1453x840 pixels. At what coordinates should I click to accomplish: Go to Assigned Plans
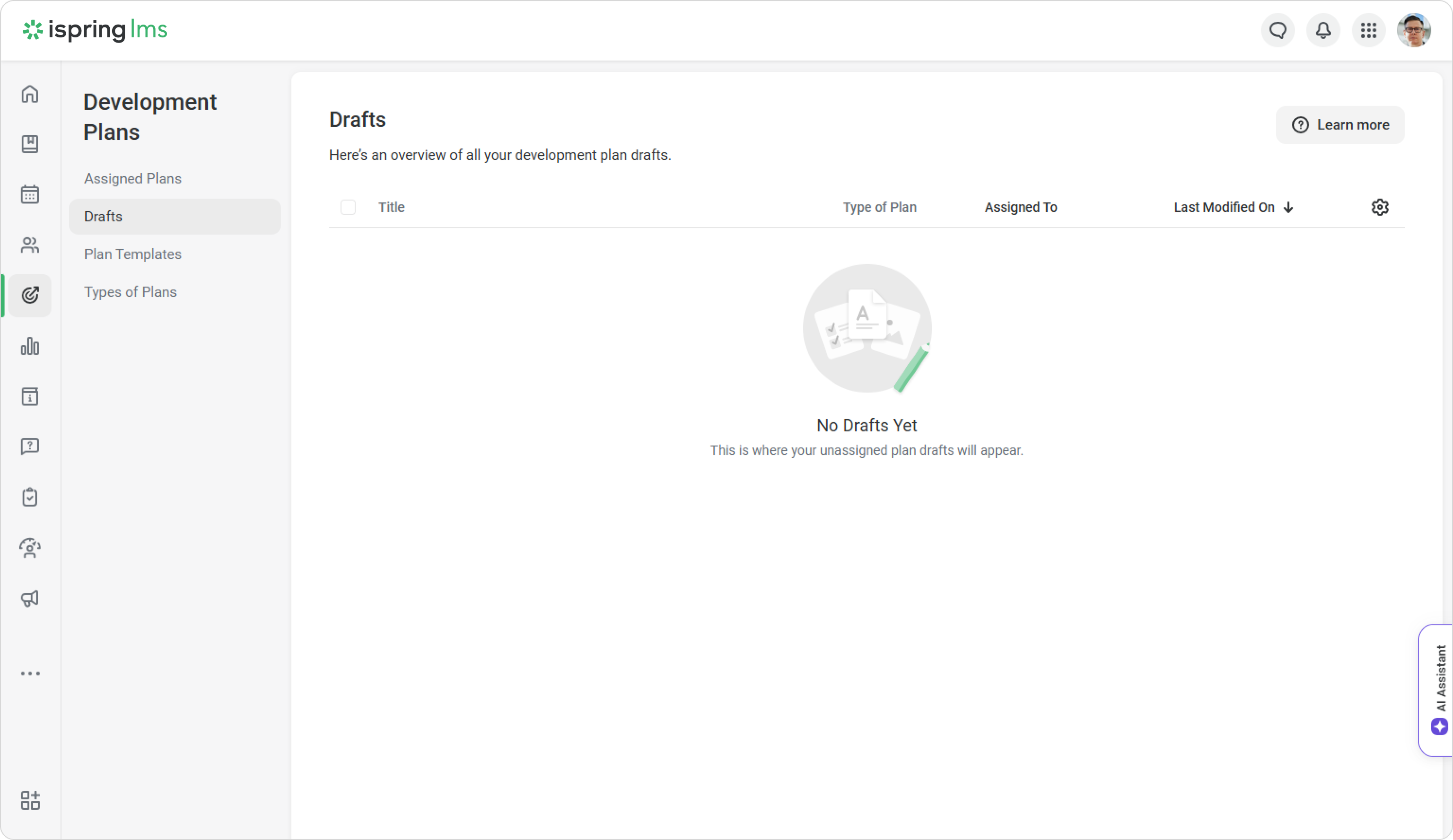[x=132, y=179]
